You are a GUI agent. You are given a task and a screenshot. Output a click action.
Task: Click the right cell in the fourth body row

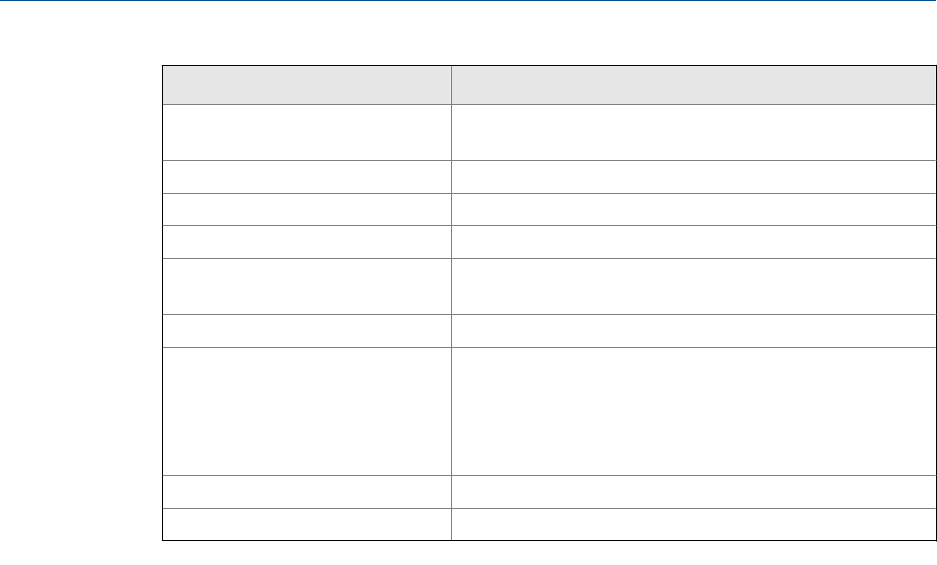[687, 242]
